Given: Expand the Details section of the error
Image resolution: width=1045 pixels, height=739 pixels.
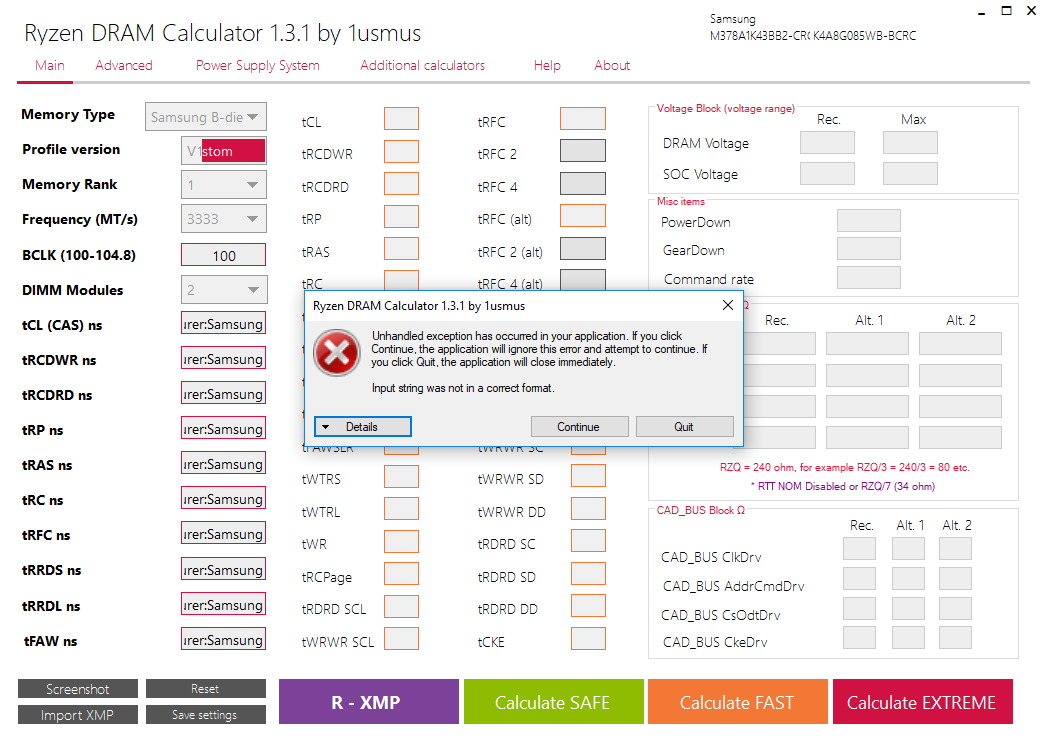Looking at the screenshot, I should 363,426.
